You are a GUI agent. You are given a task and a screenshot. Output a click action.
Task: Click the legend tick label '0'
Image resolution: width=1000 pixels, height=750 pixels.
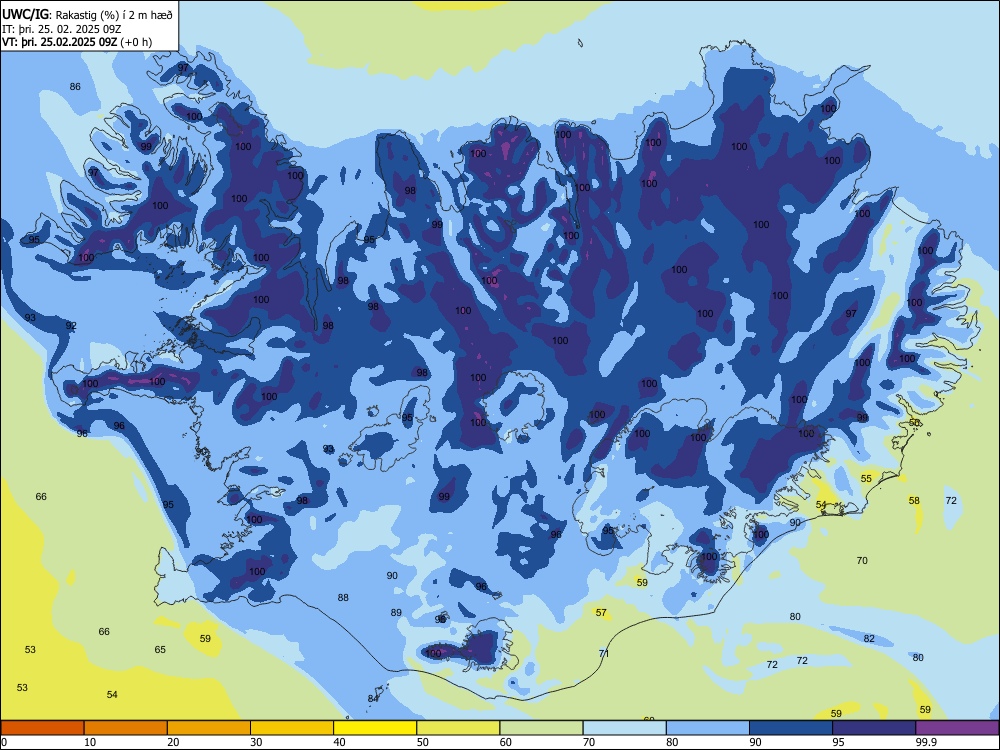pos(4,742)
